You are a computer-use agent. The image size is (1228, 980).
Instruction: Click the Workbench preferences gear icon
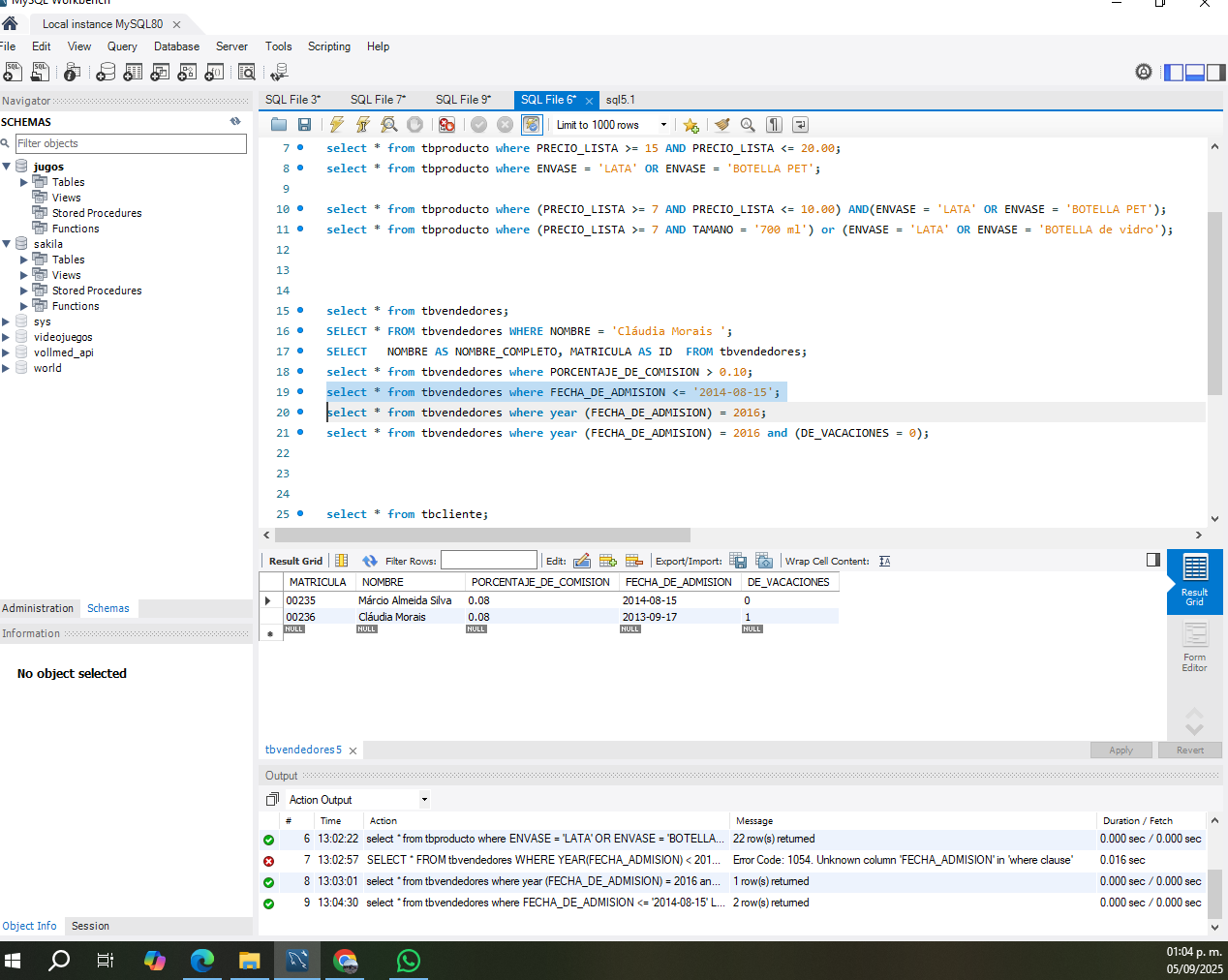click(x=1144, y=72)
